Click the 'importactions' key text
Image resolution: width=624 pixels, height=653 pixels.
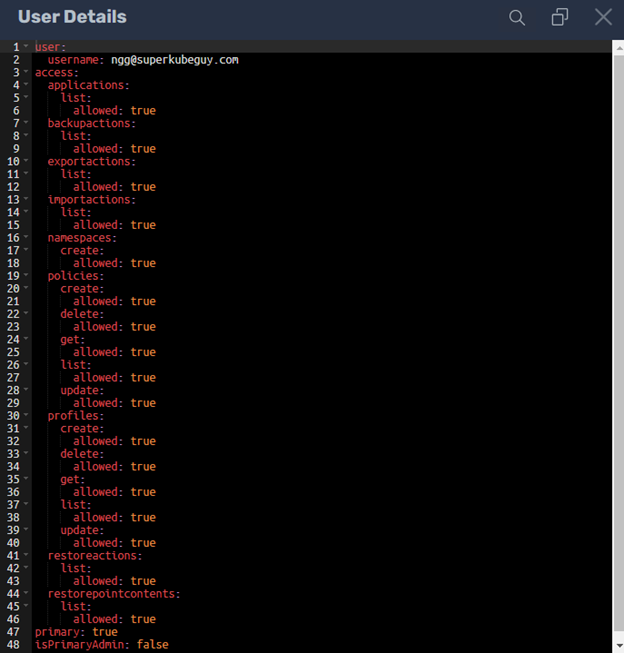point(89,199)
